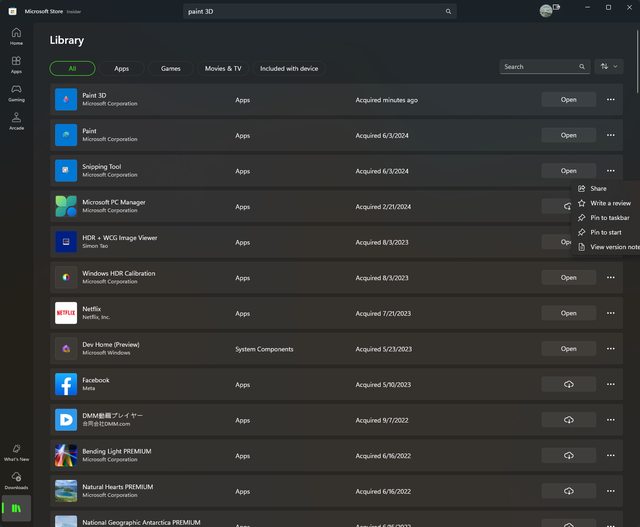
Task: Download Bending Light PREMIUM via cloud icon
Action: tap(568, 456)
